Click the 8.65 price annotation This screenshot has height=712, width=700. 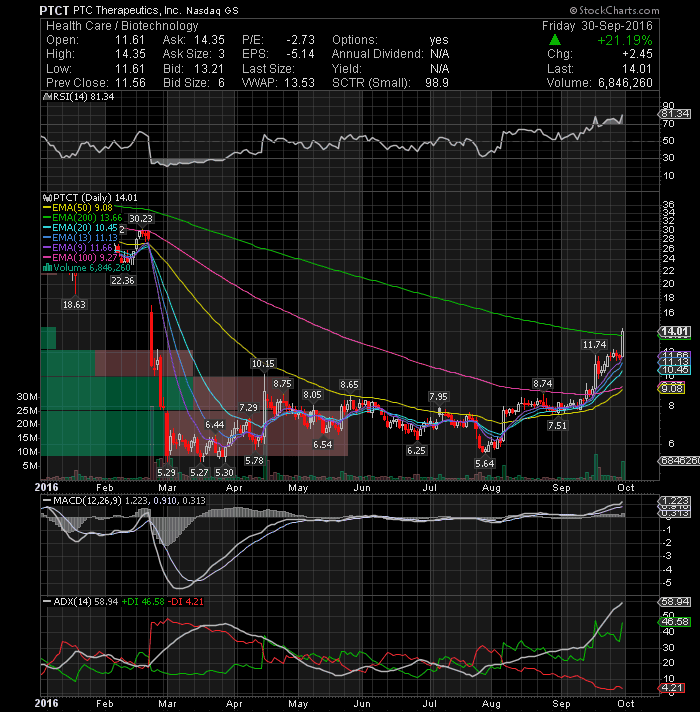350,385
